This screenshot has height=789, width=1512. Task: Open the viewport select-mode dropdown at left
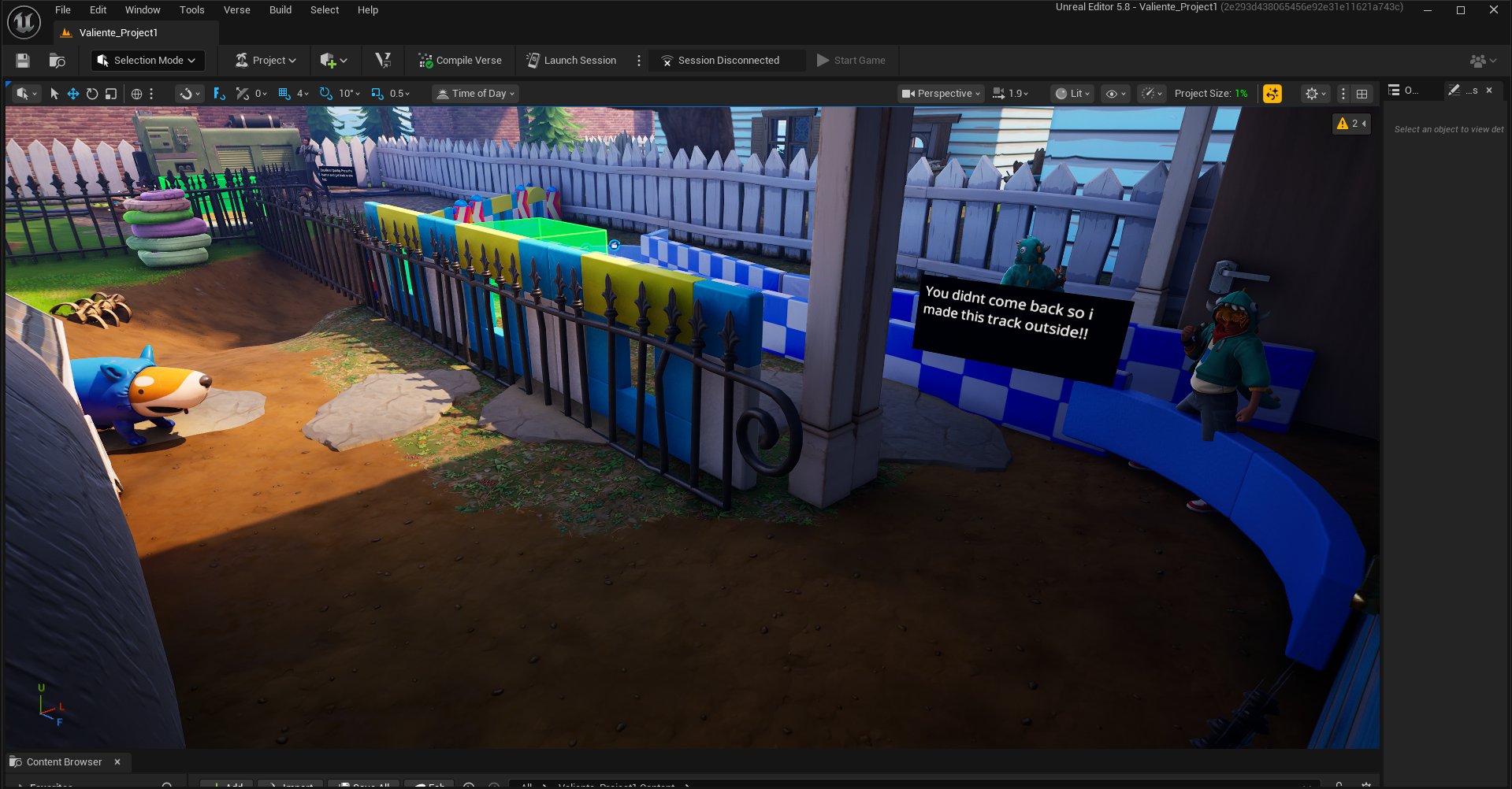[27, 94]
